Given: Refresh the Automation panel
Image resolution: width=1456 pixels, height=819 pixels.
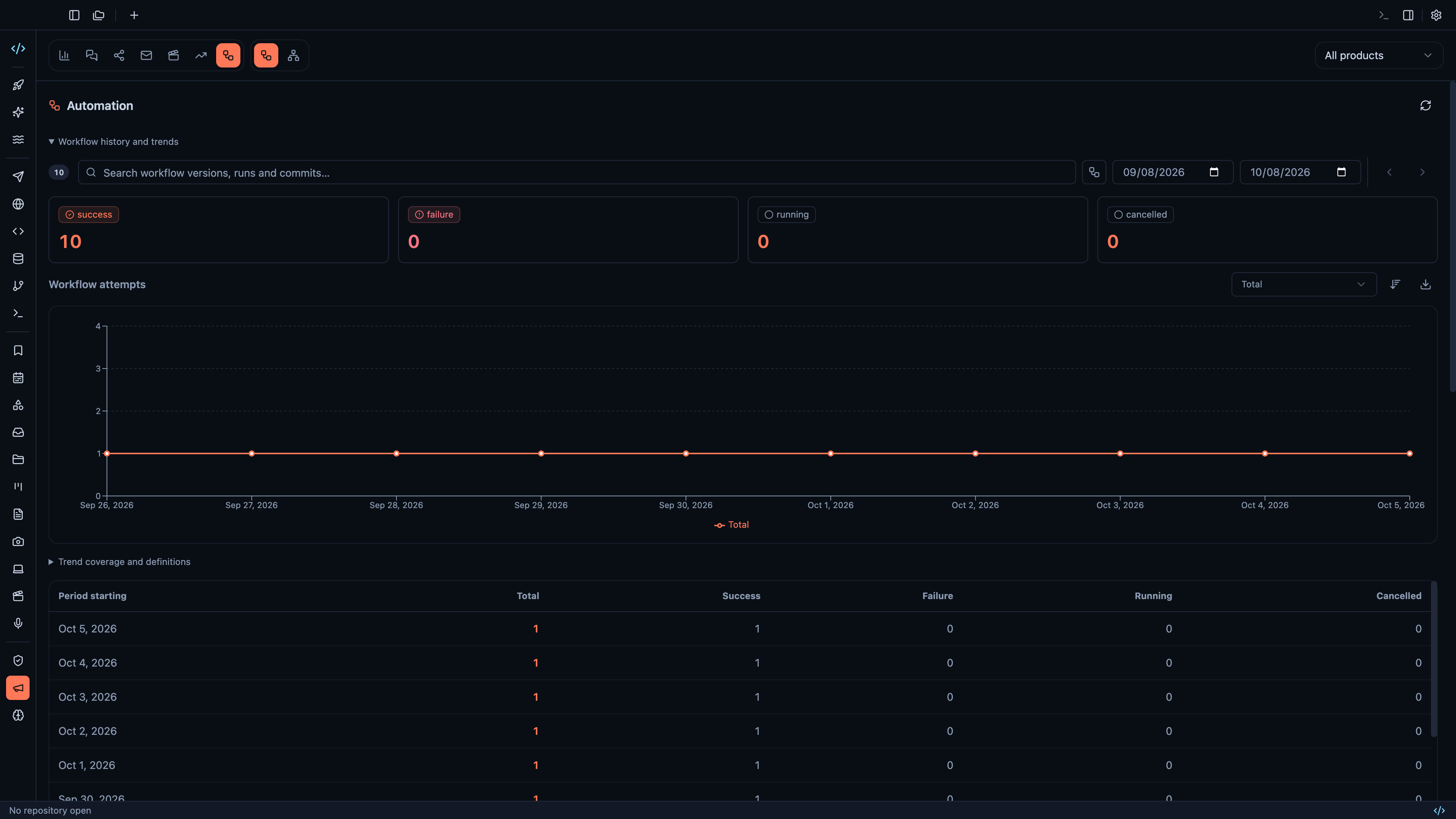Looking at the screenshot, I should [x=1426, y=106].
